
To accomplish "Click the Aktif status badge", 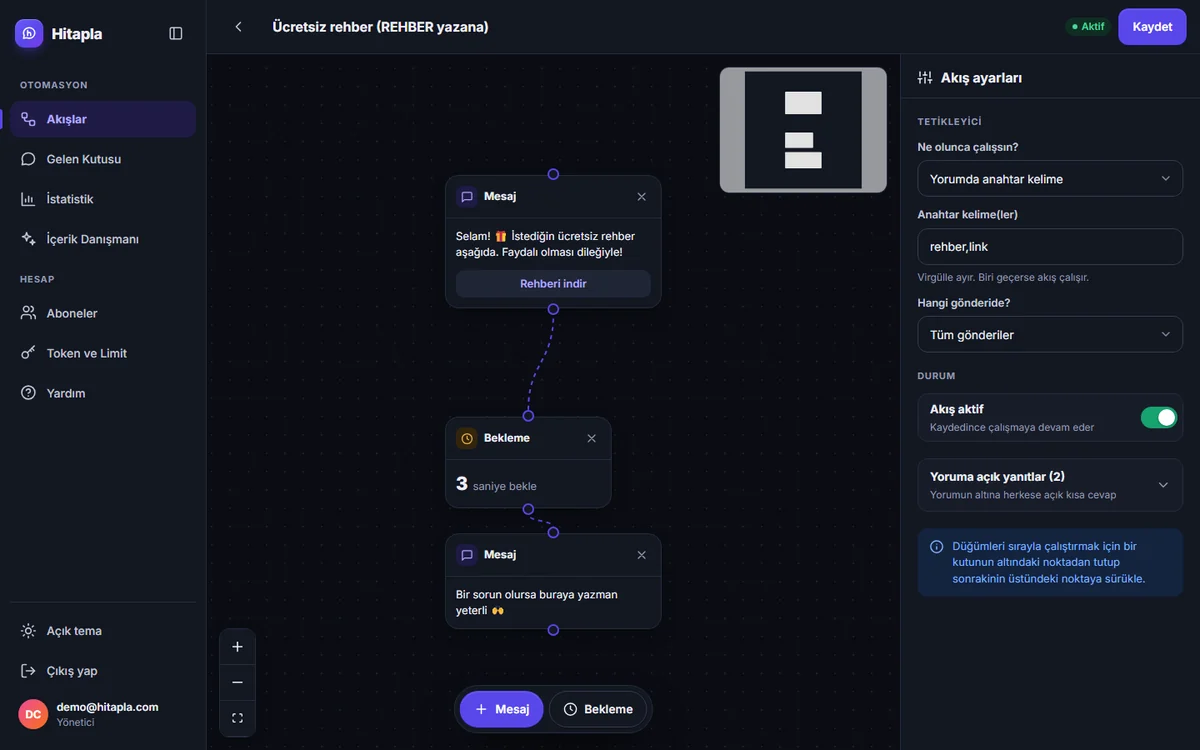I will pyautogui.click(x=1088, y=27).
